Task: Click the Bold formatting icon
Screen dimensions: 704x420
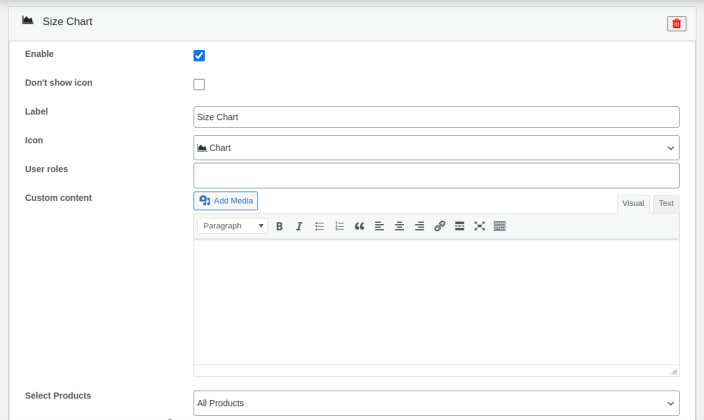Action: [280, 226]
